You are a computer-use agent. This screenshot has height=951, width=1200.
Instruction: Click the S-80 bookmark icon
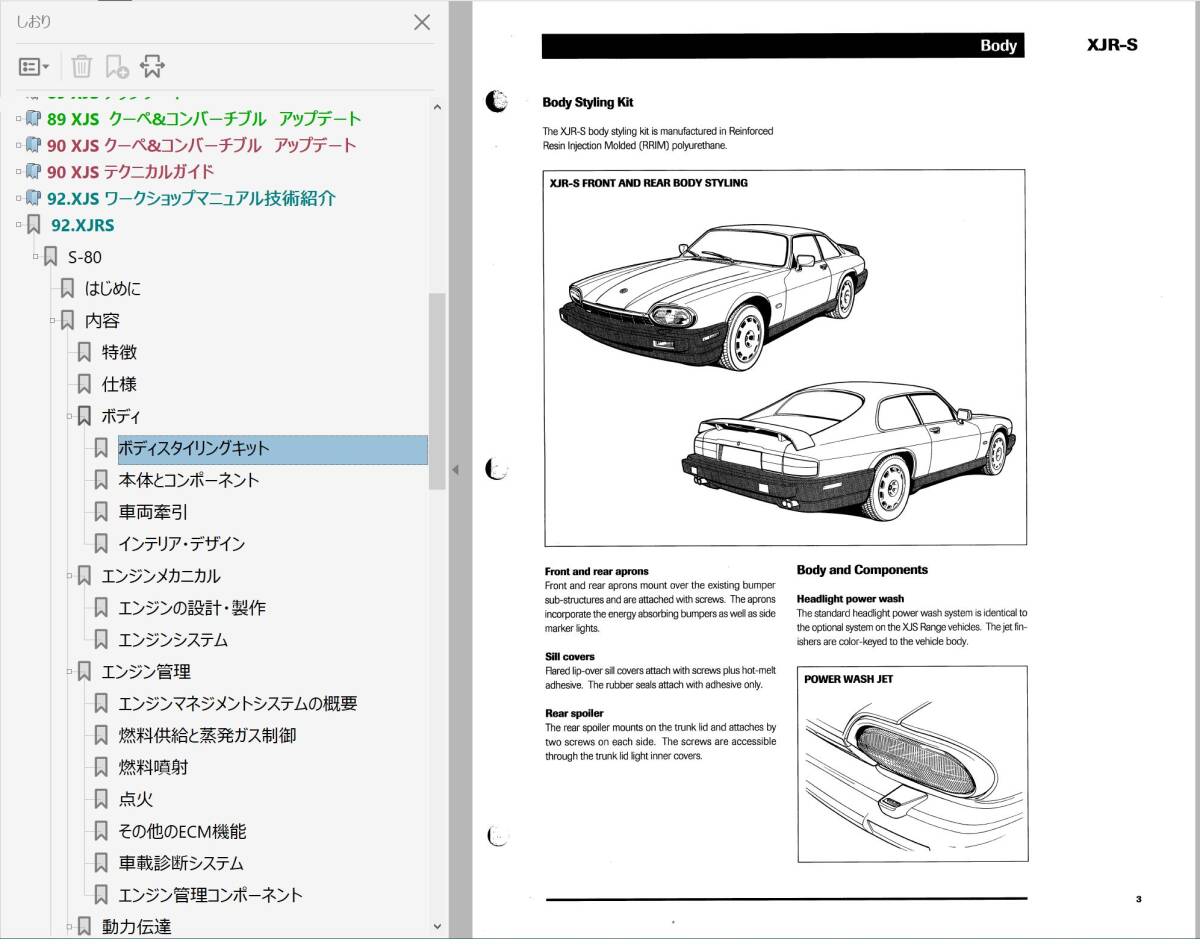[x=50, y=257]
